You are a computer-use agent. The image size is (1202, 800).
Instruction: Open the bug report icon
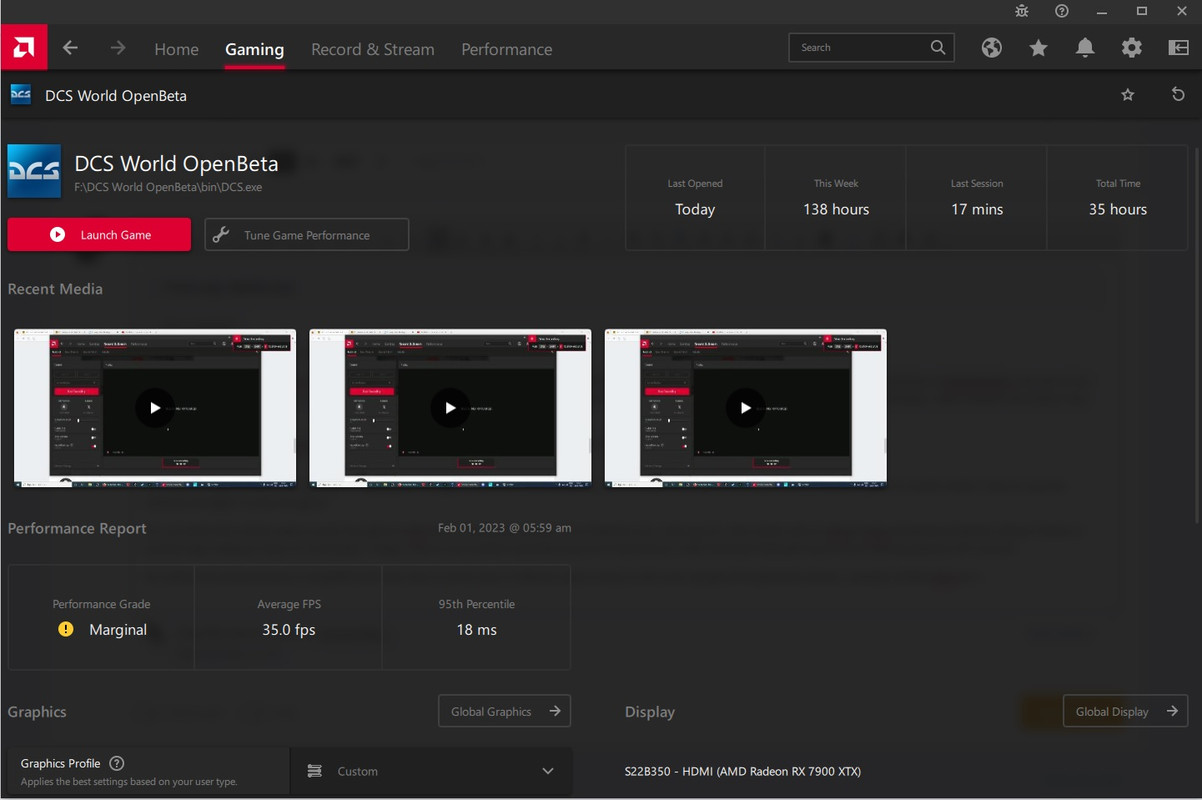point(1021,11)
